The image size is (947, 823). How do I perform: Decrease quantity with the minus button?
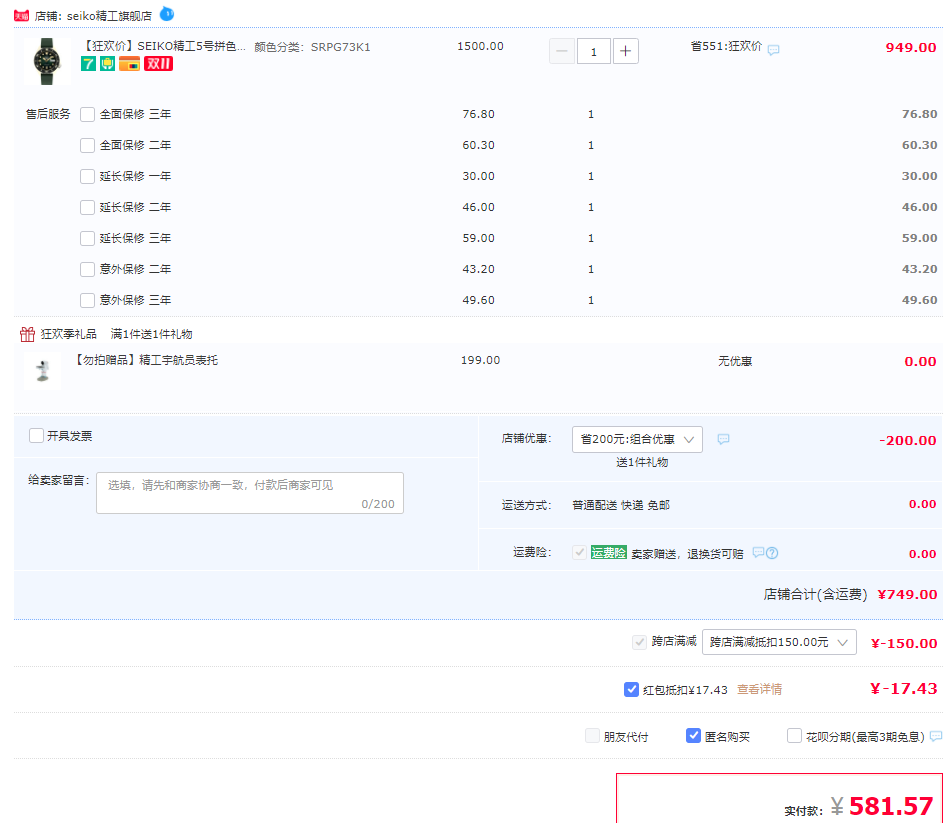point(562,51)
